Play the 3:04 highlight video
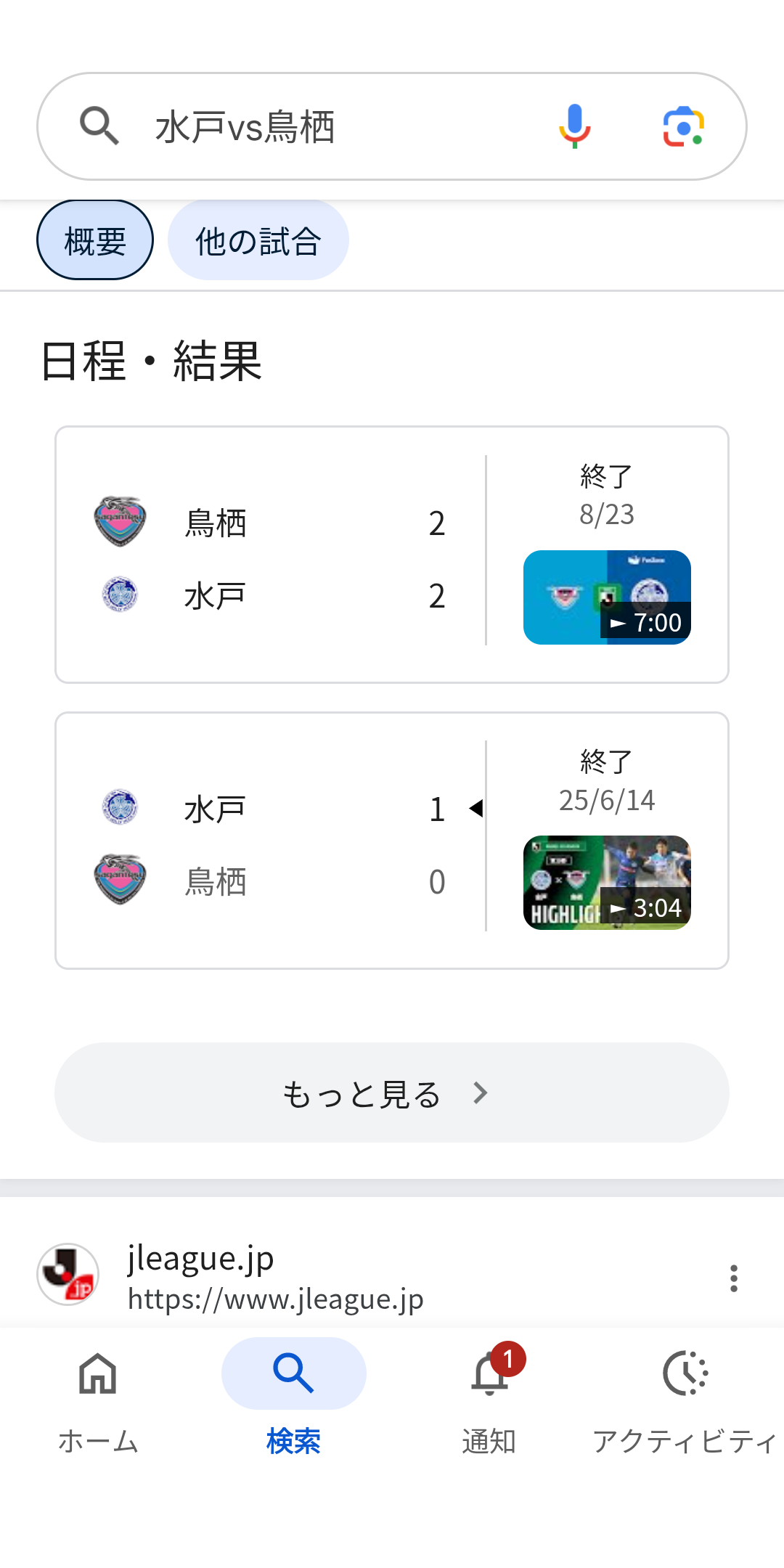Screen dimensions: 784x1568 tap(607, 883)
